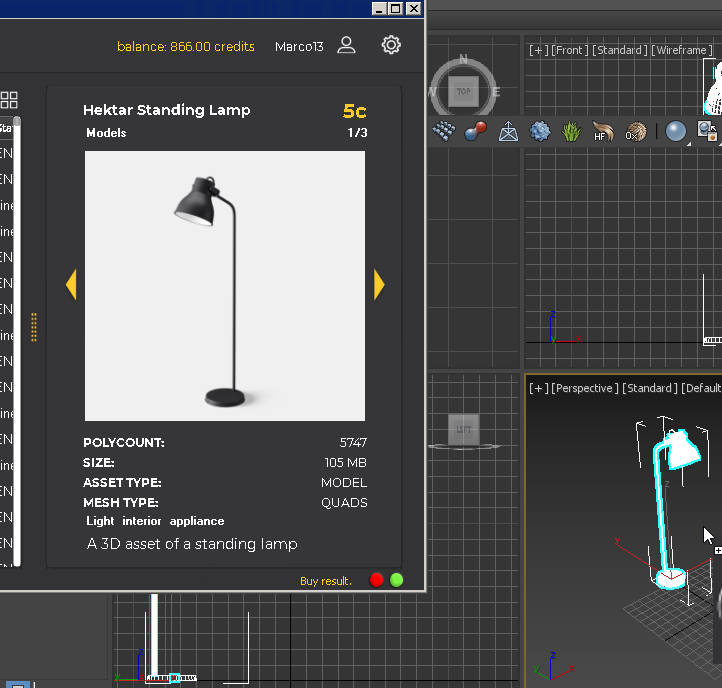Screen dimensions: 722x688
Task: Click the red cancel buy circle
Action: (x=376, y=580)
